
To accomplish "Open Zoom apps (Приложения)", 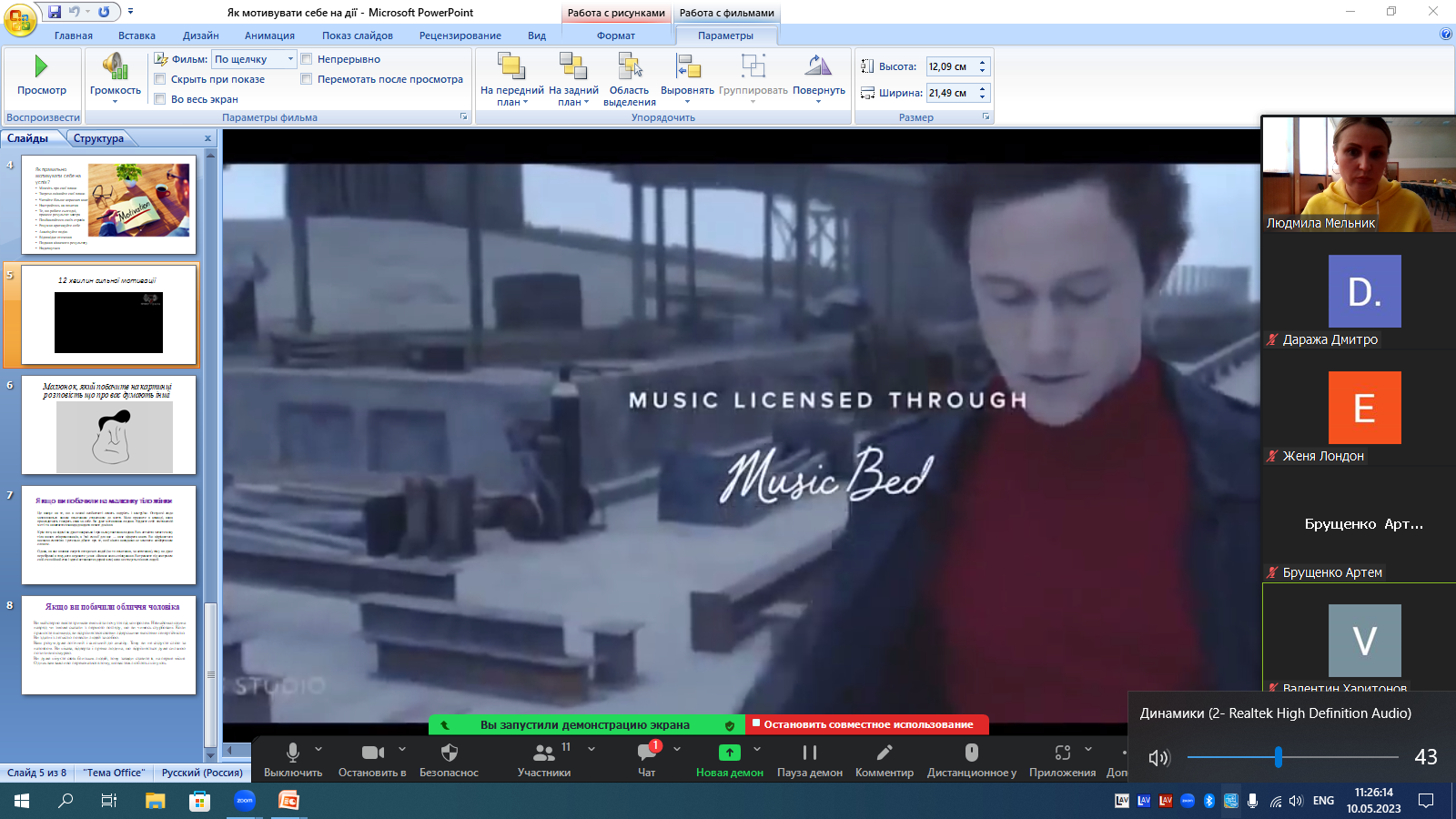I will click(x=1063, y=760).
